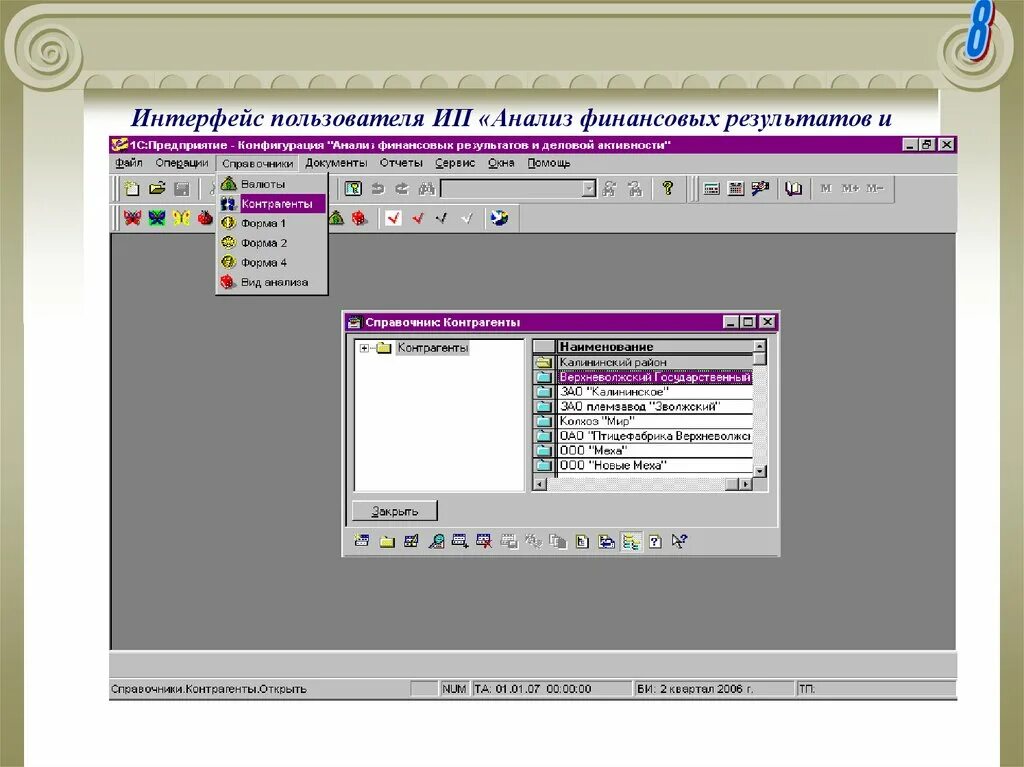Click the New document toolbar icon
The image size is (1024, 767).
(x=132, y=189)
